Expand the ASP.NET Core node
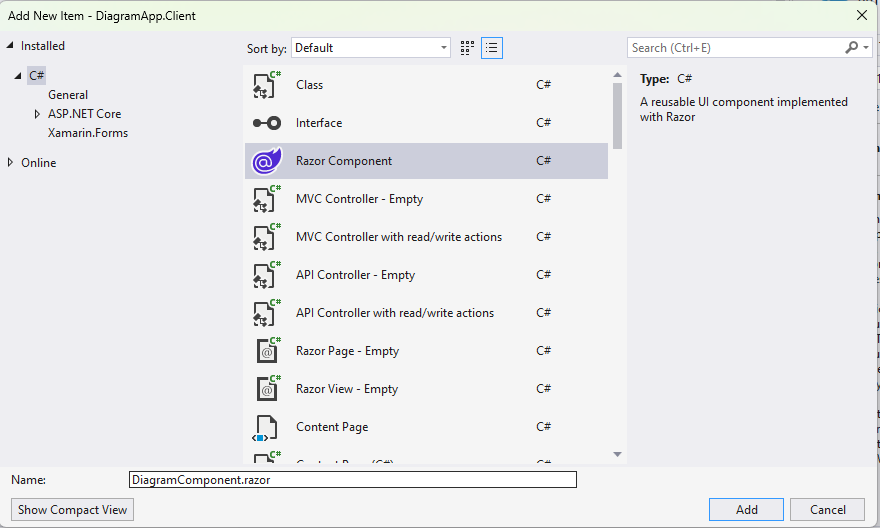This screenshot has height=528, width=880. [x=37, y=114]
